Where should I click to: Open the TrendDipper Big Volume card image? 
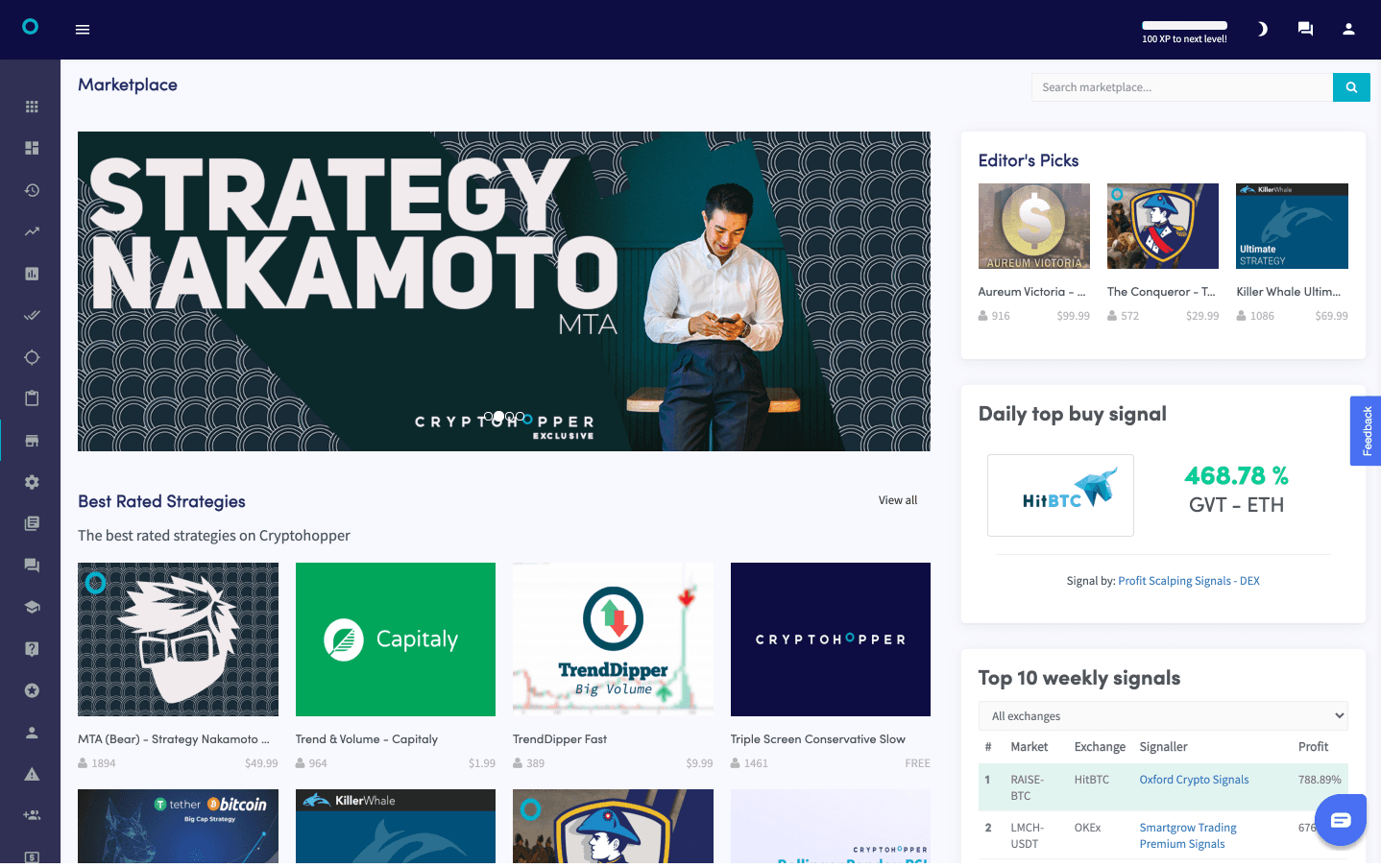(x=613, y=639)
